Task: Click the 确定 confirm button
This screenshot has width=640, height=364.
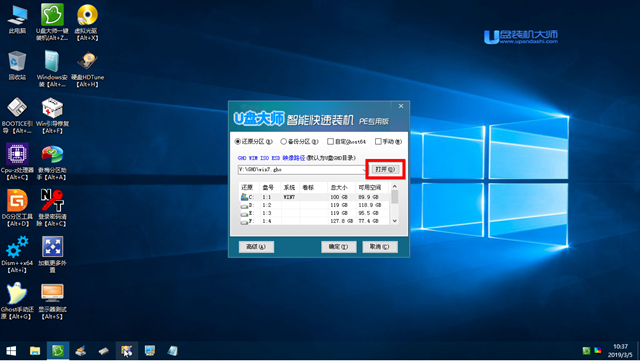Action: 338,247
